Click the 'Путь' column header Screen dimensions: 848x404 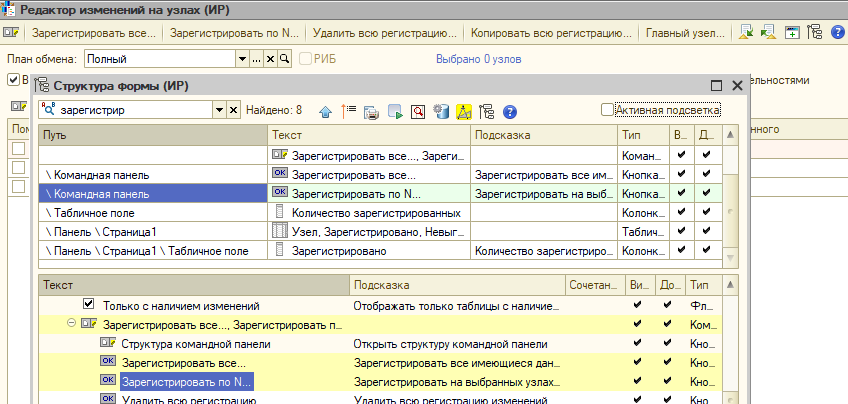(153, 134)
